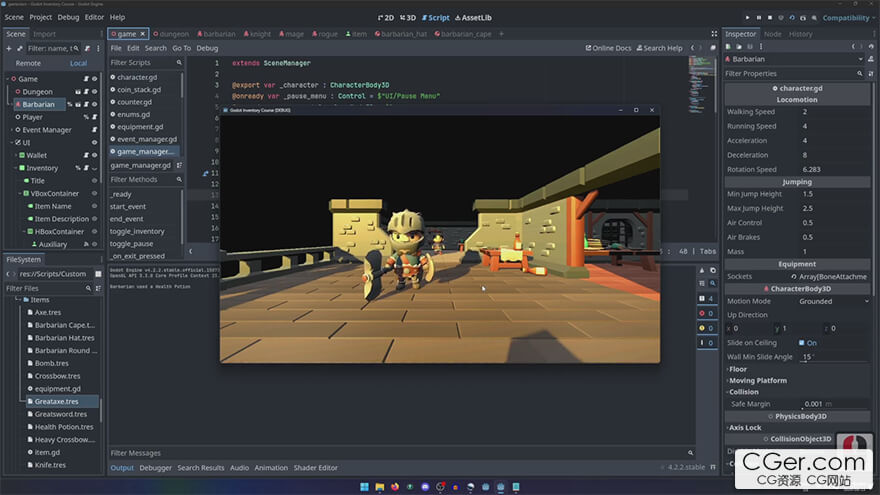Toggle visibility of Item Name node
This screenshot has width=880, height=495.
pyautogui.click(x=94, y=207)
